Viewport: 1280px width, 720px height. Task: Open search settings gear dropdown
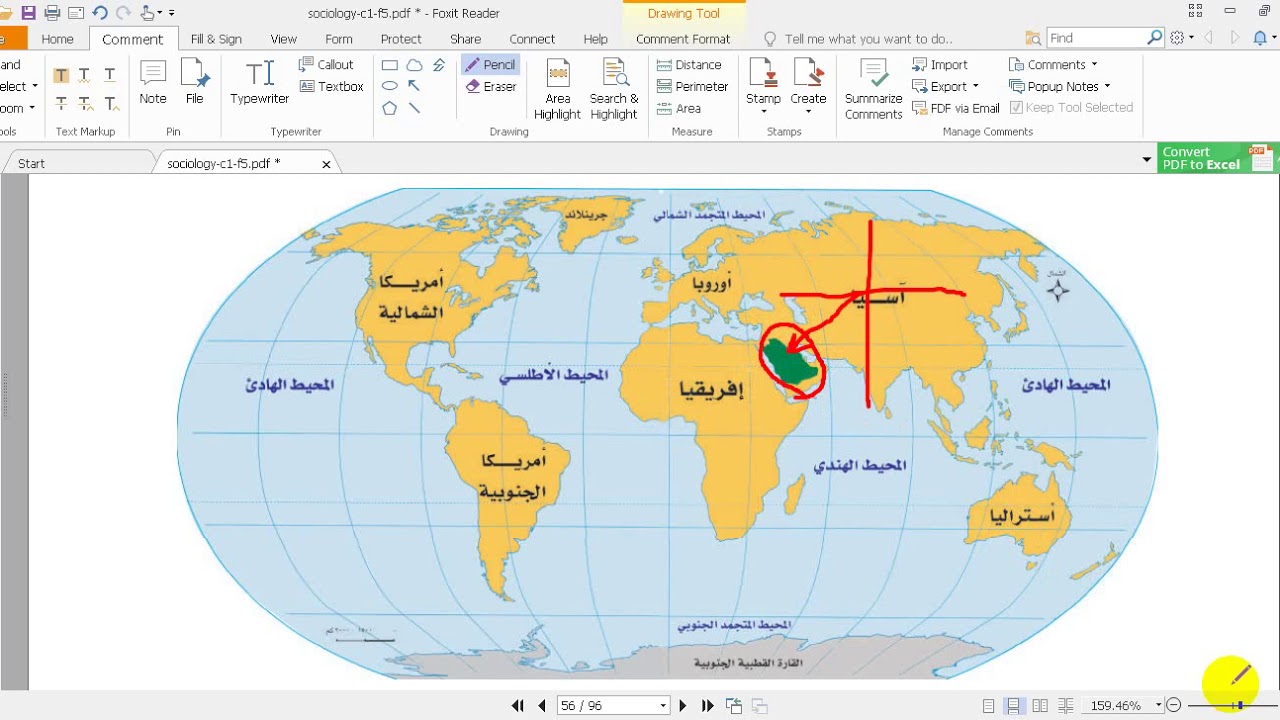coord(1182,38)
